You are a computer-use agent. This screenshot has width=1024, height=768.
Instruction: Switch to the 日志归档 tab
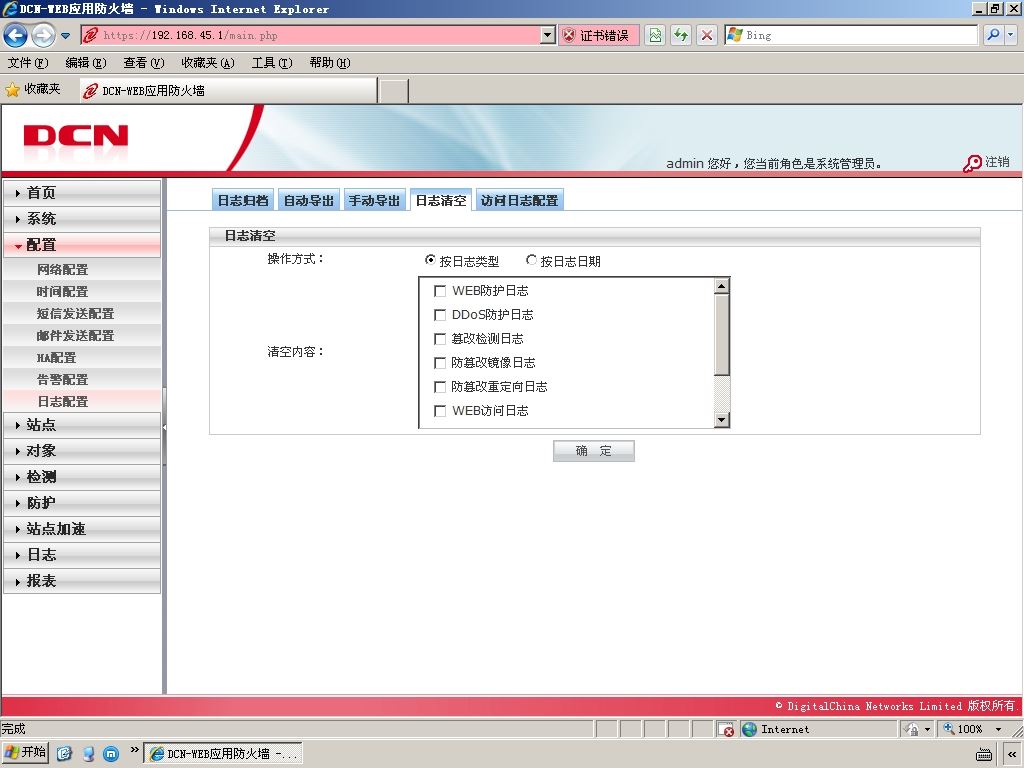point(243,200)
